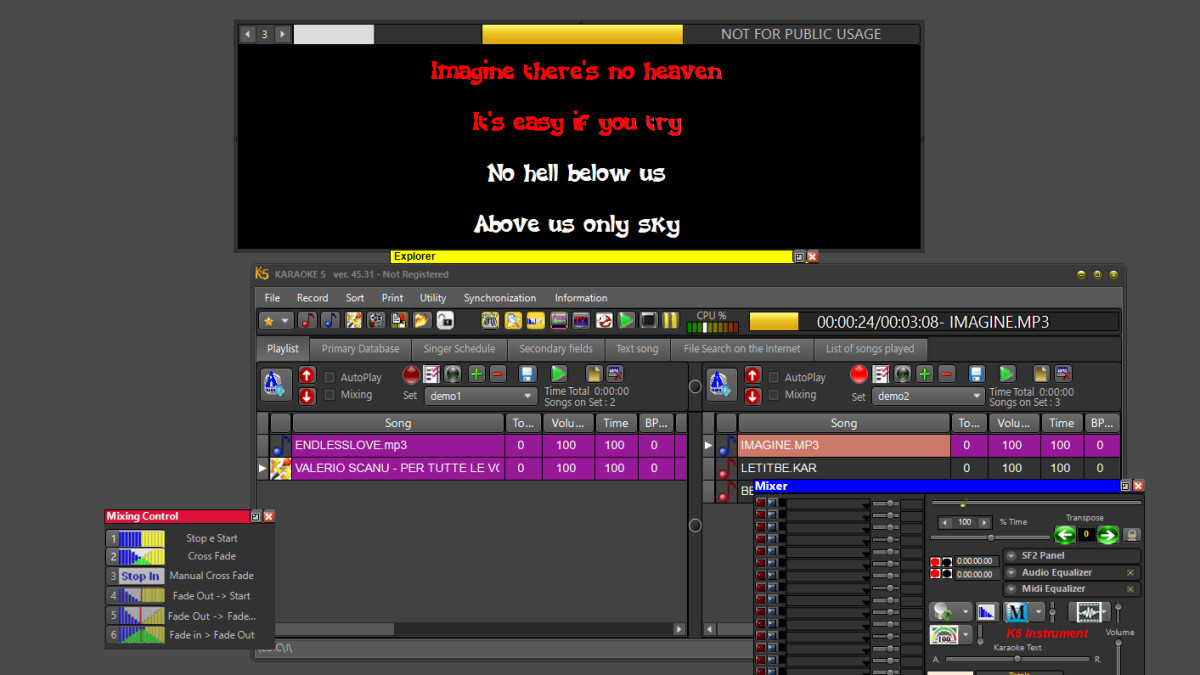Click the TV icon on the toolbar

579,320
